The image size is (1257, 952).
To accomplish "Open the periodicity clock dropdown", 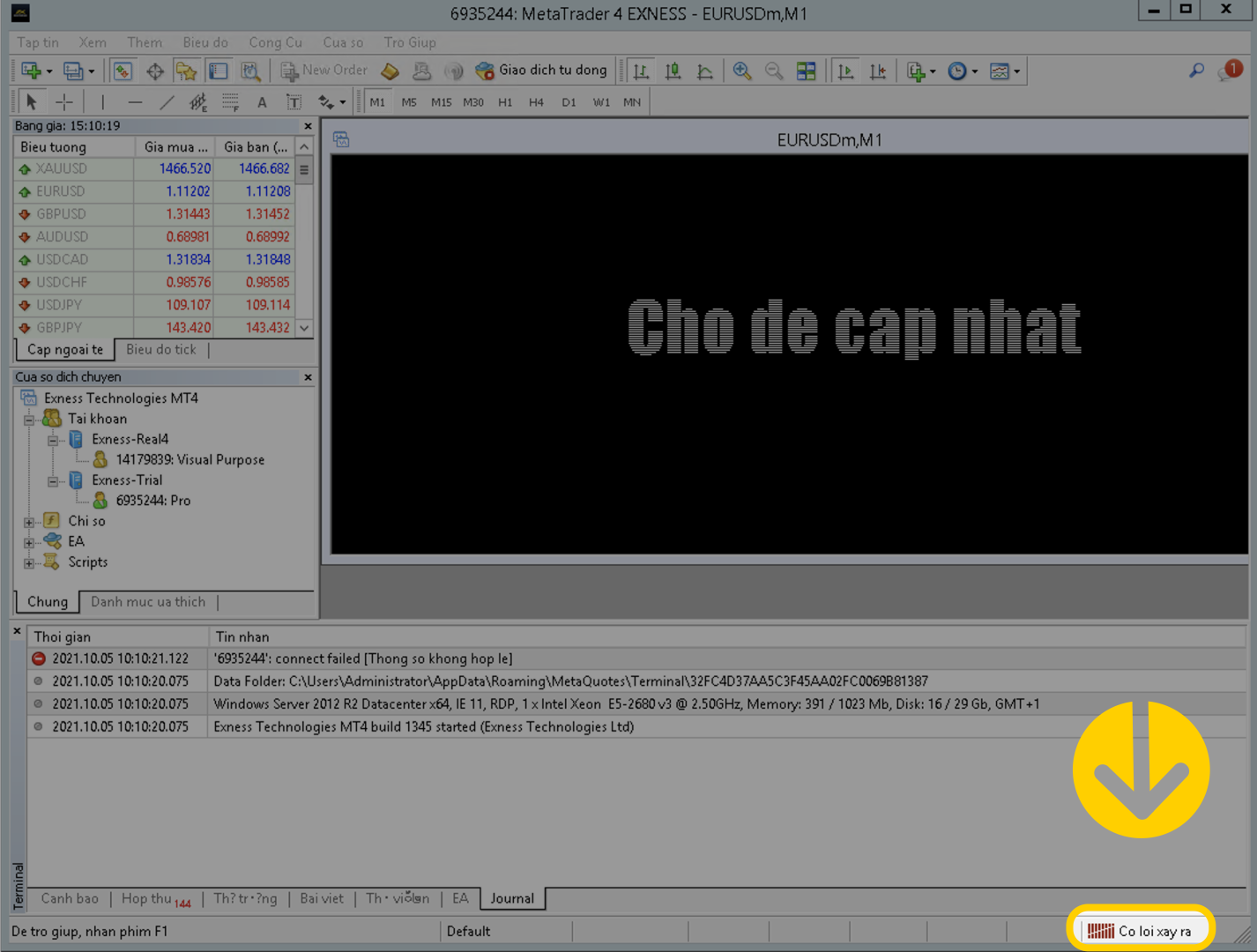I will pyautogui.click(x=963, y=71).
